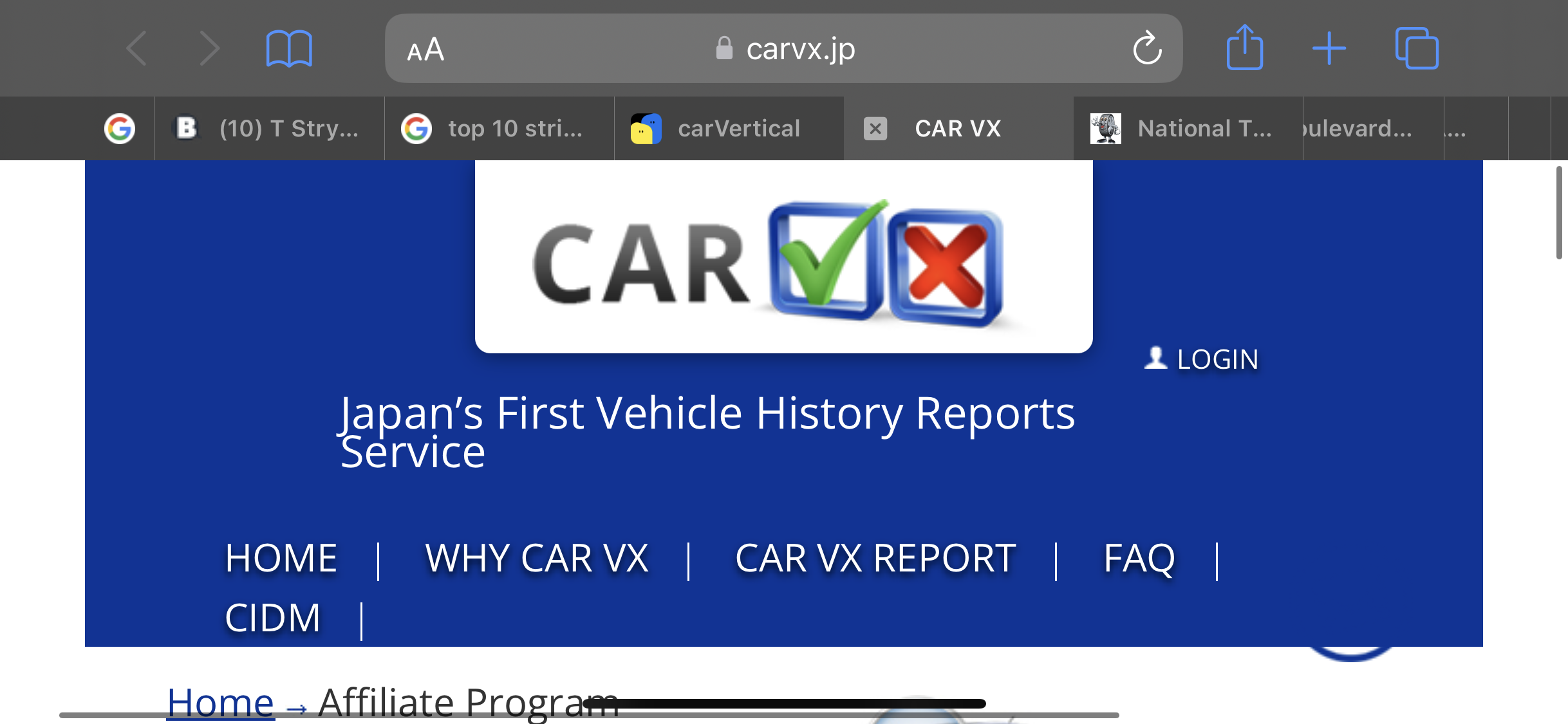Viewport: 1568px width, 724px height.
Task: Click the carvx.jp address bar
Action: 783,48
